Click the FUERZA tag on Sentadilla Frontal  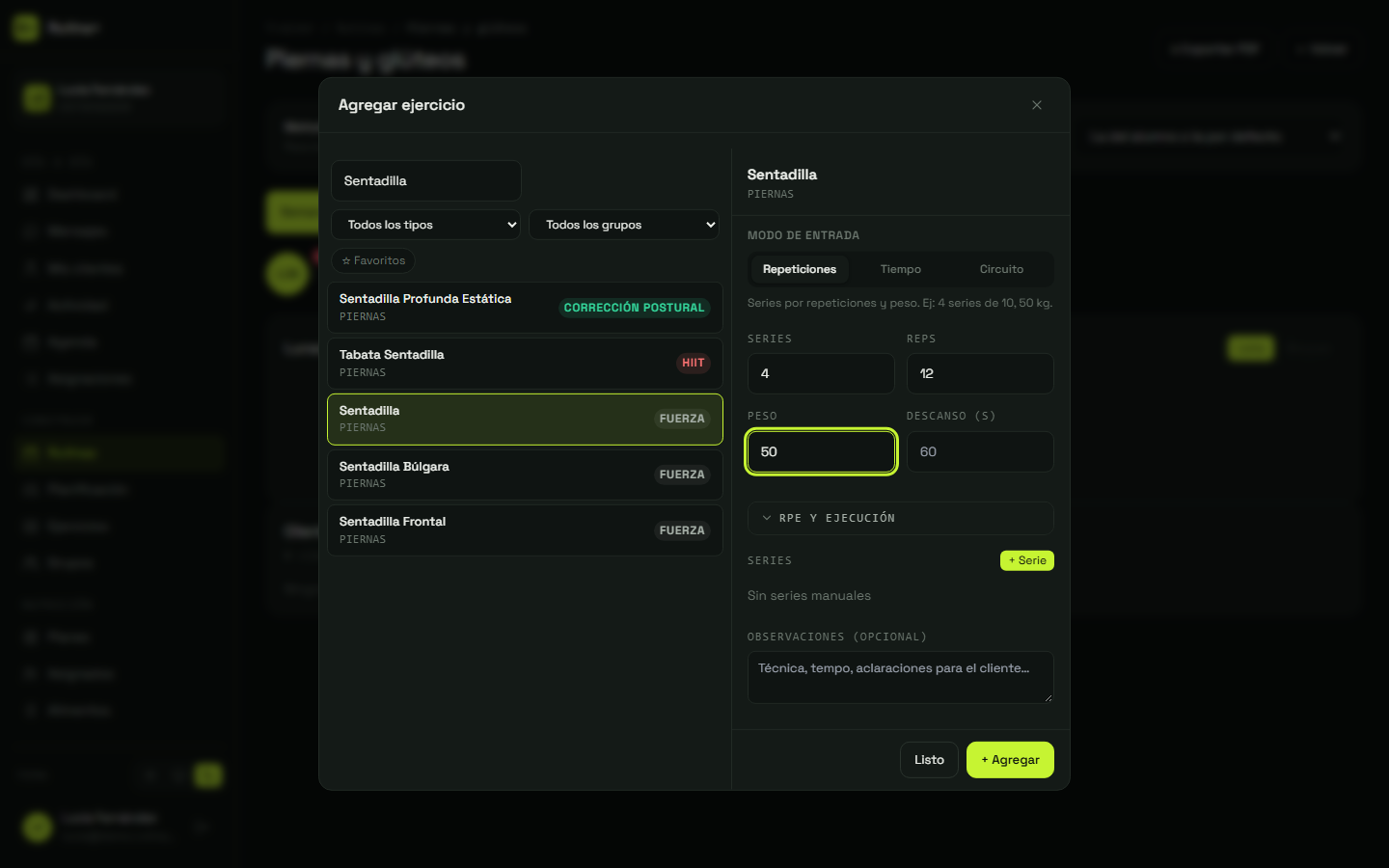[682, 530]
